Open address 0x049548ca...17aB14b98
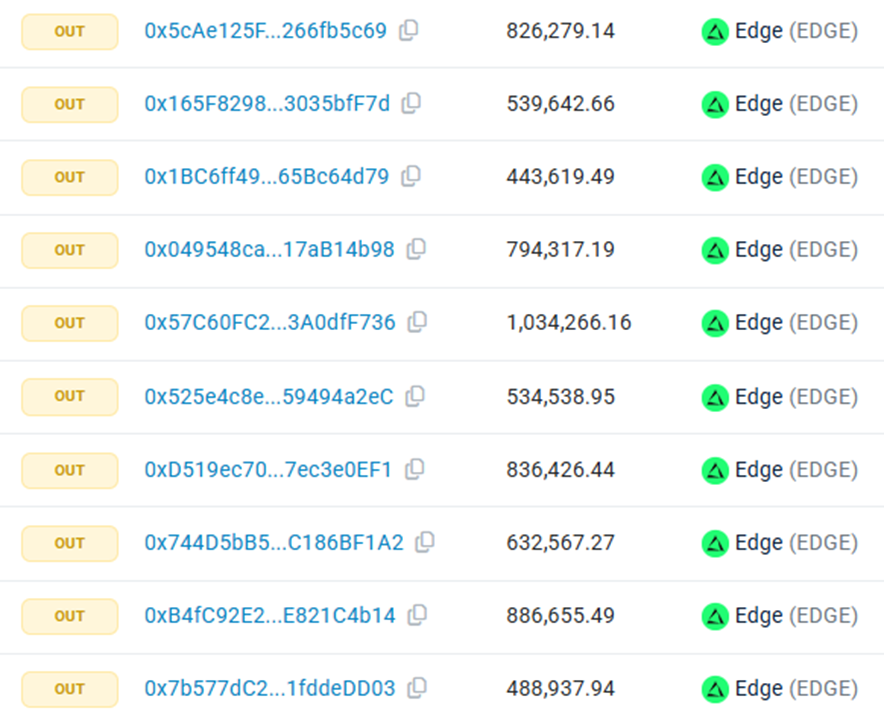 (269, 250)
